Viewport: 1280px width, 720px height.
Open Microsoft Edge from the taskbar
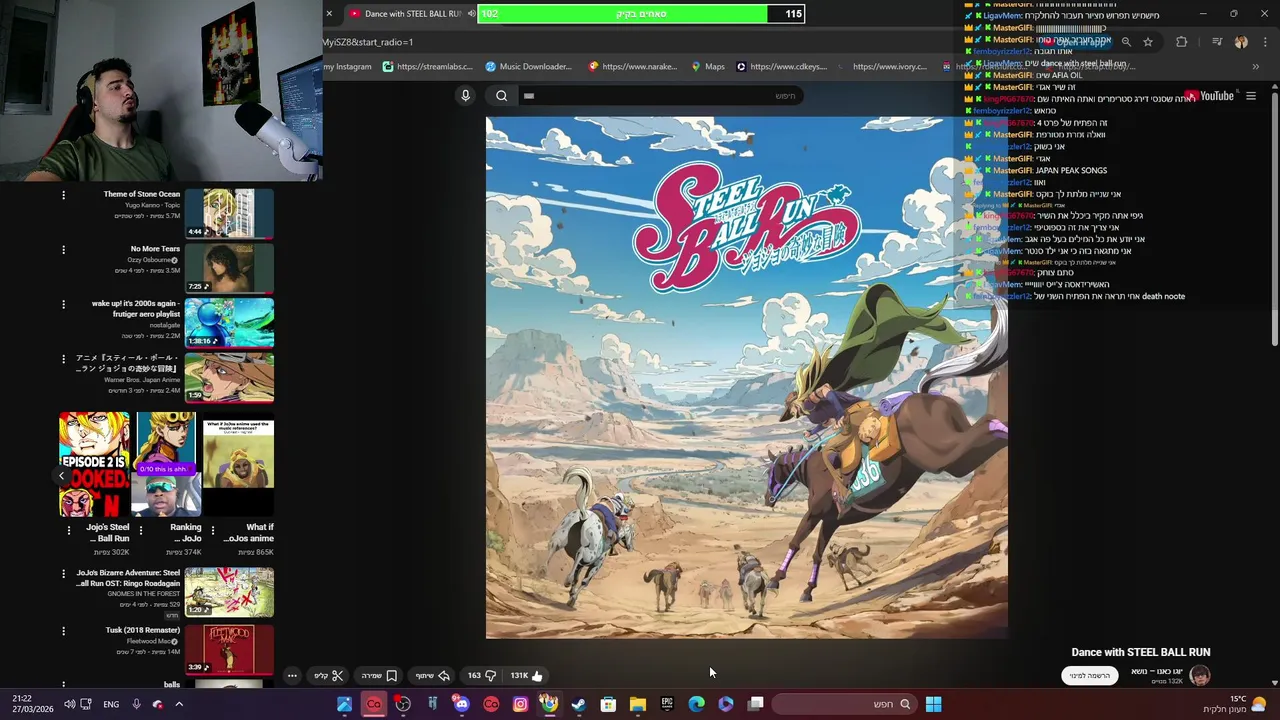pyautogui.click(x=696, y=704)
